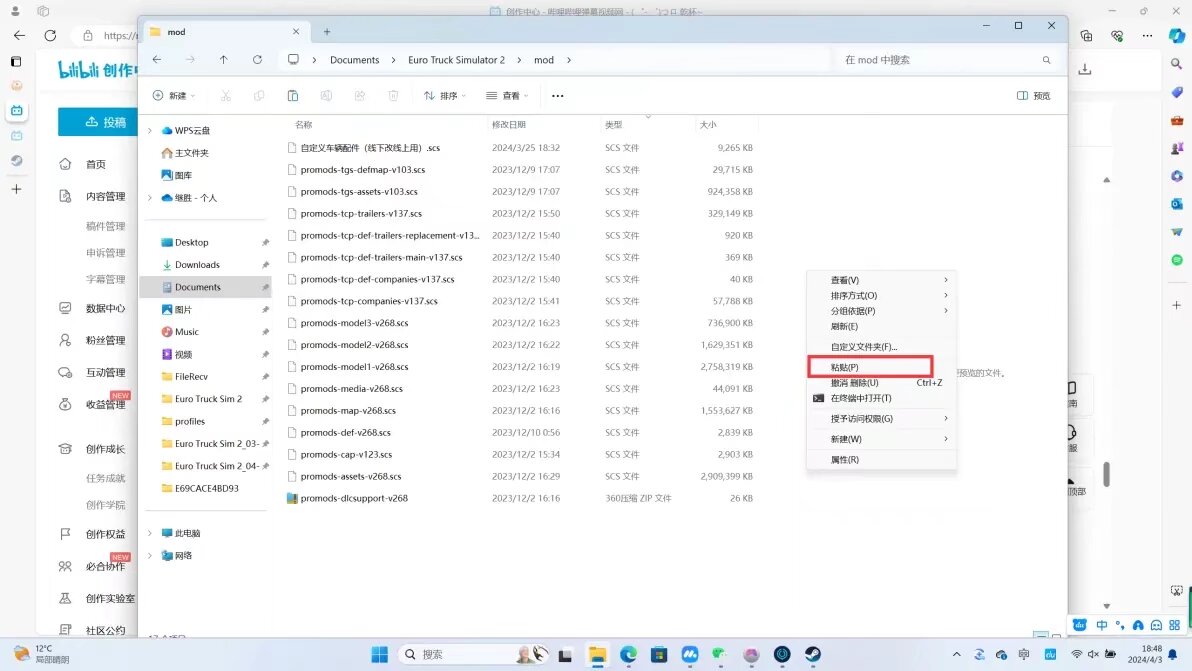Select Documents in the quick access list
This screenshot has height=671, width=1192.
(x=205, y=287)
